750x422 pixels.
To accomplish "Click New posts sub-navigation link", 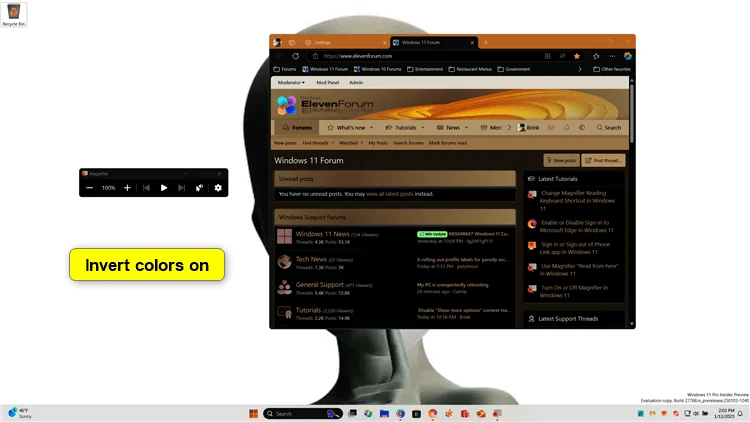I will pos(286,143).
